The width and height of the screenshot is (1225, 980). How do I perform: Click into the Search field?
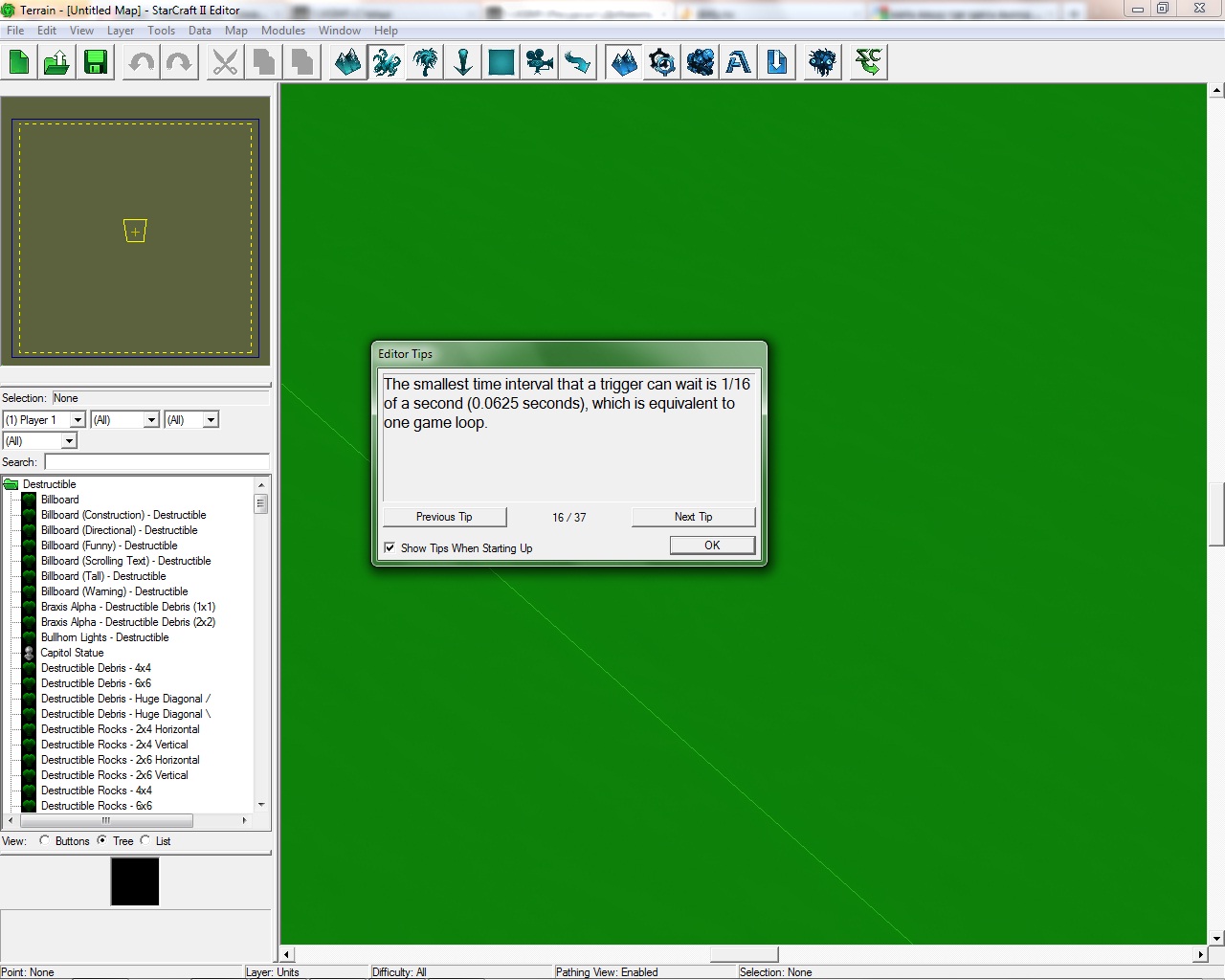click(157, 462)
